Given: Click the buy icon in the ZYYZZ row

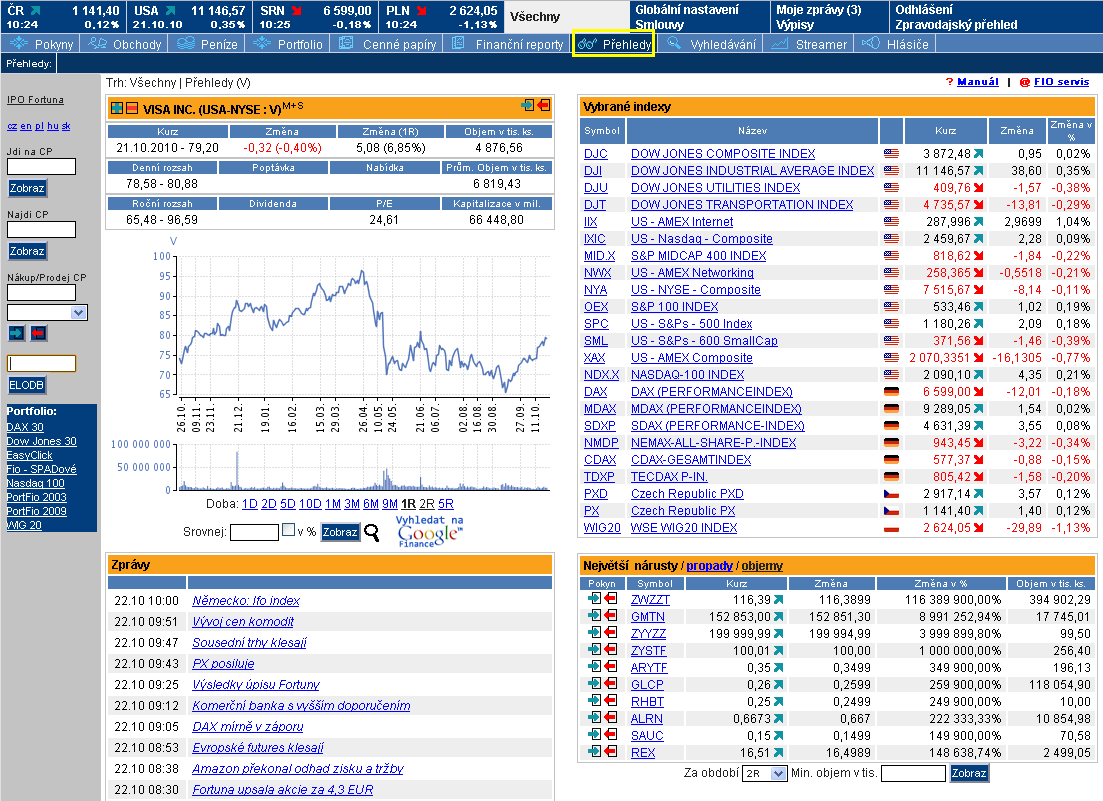Looking at the screenshot, I should tap(594, 632).
